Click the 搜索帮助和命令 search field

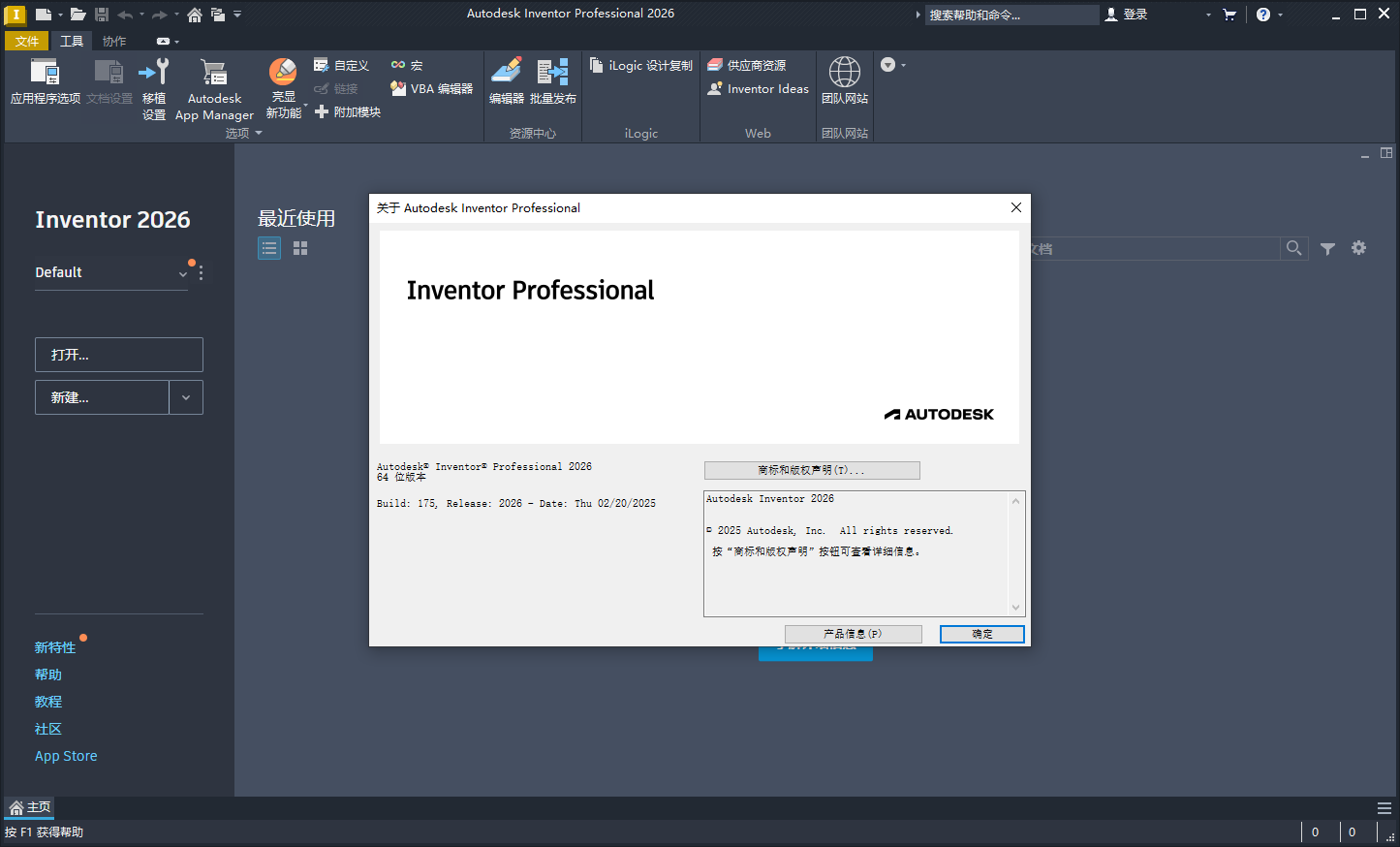coord(1011,15)
